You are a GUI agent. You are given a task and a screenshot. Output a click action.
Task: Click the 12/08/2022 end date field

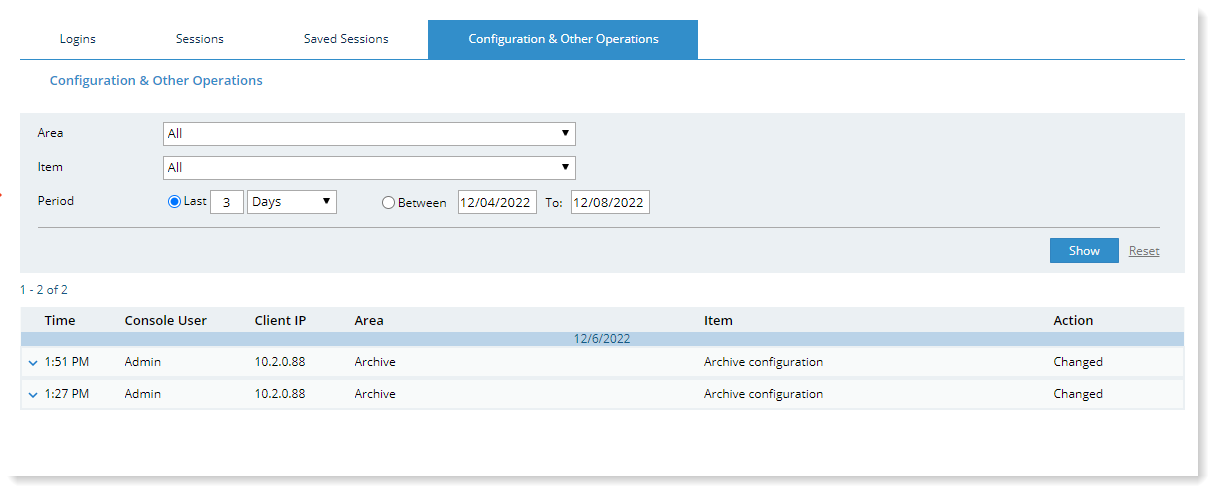pos(610,203)
